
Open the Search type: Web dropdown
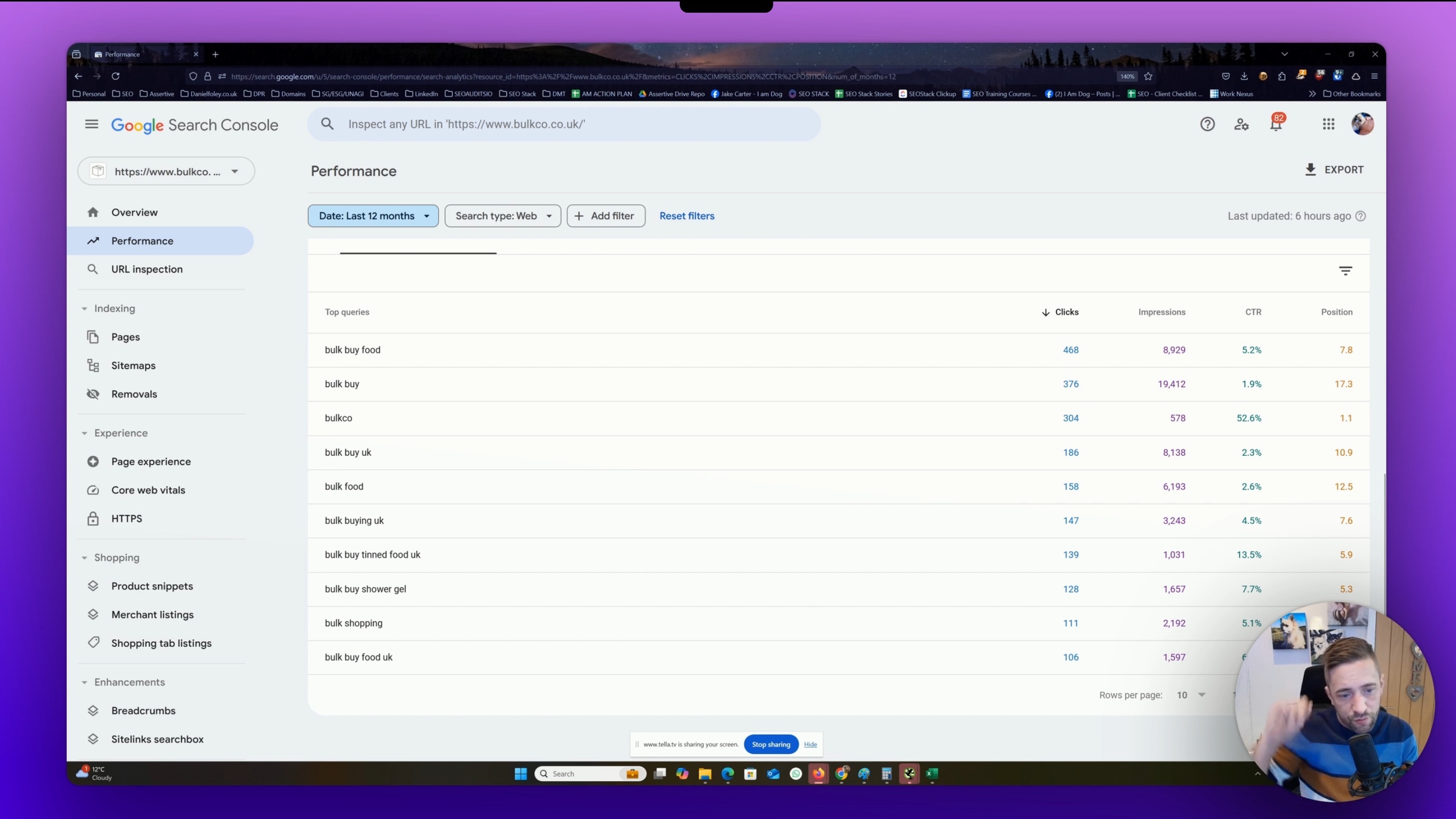(502, 215)
